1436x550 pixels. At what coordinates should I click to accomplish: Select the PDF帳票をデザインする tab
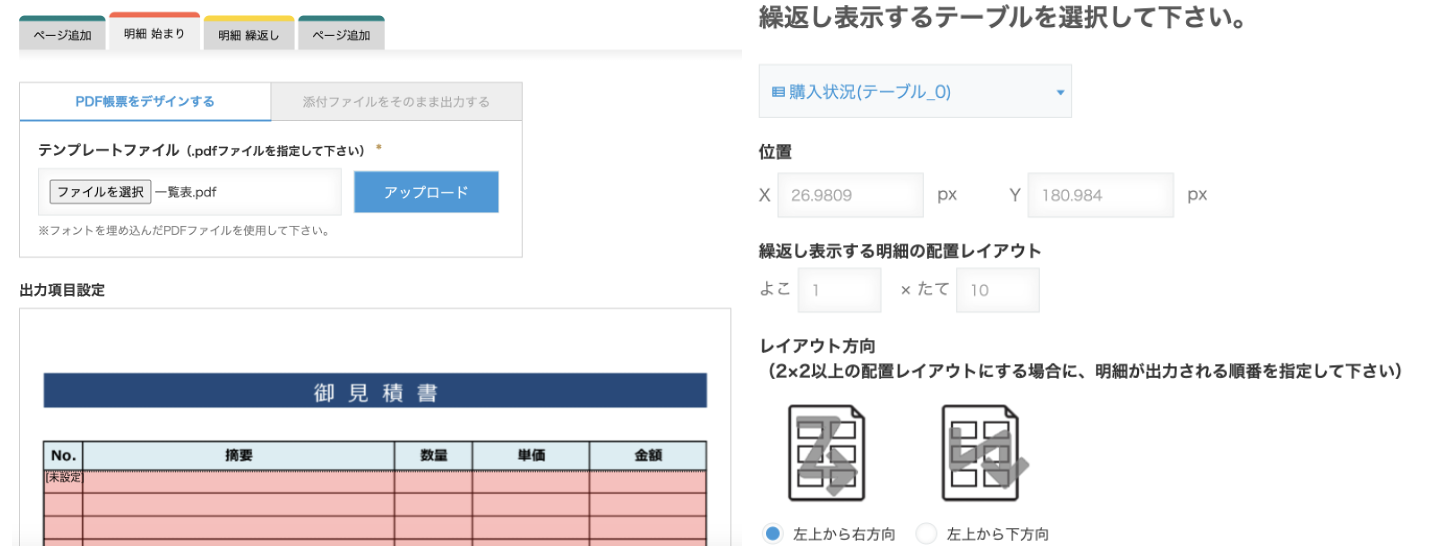(145, 102)
